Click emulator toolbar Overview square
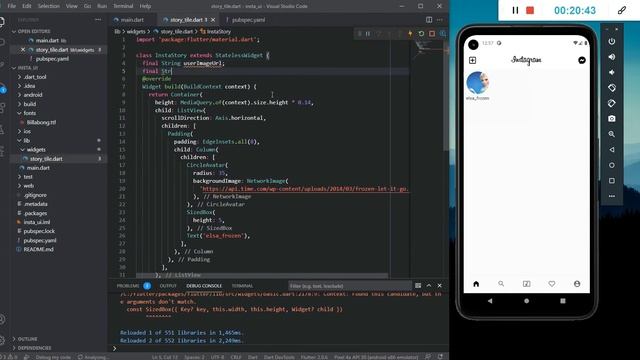Viewport: 640px width, 360px height. click(x=611, y=180)
